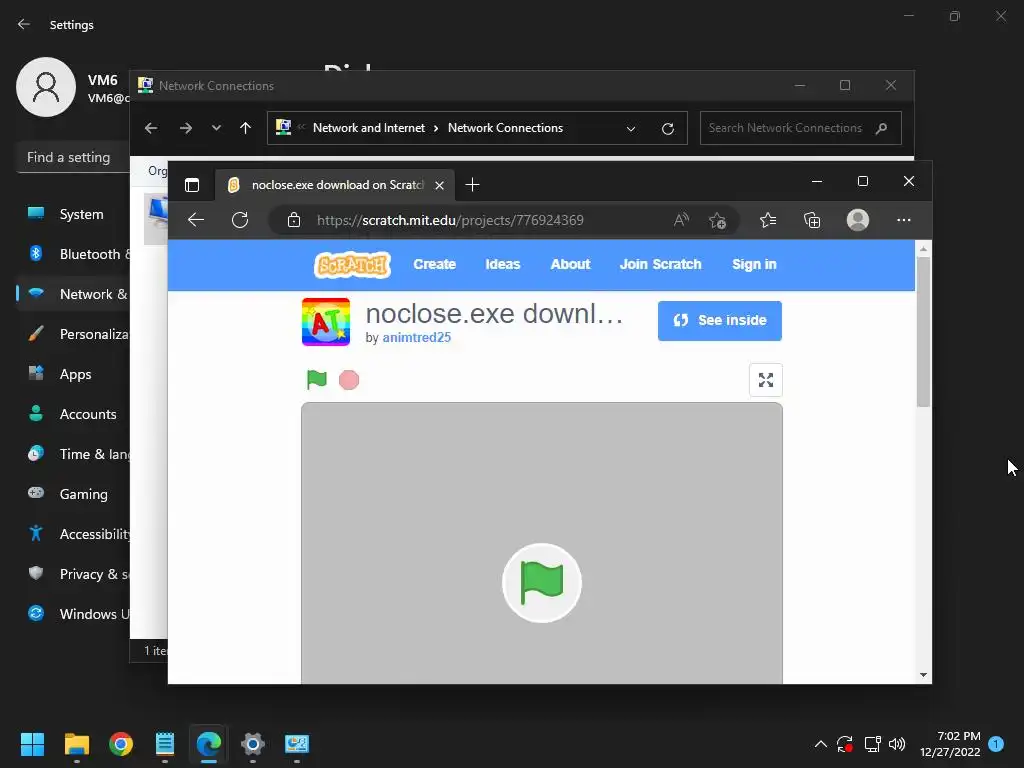
Task: Open the Create page on Scratch
Action: (x=434, y=264)
